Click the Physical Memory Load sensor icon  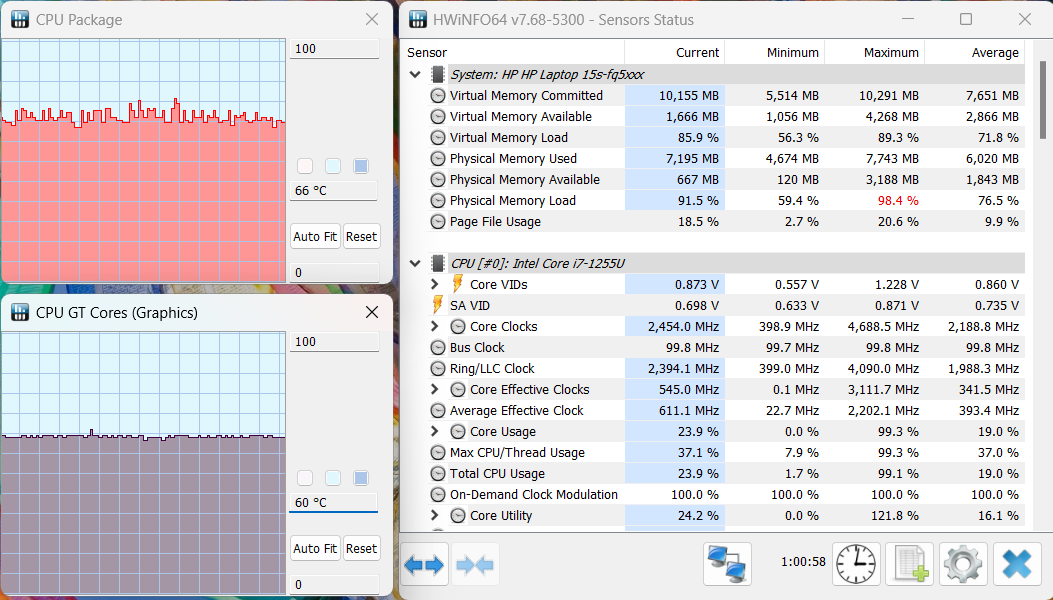438,200
